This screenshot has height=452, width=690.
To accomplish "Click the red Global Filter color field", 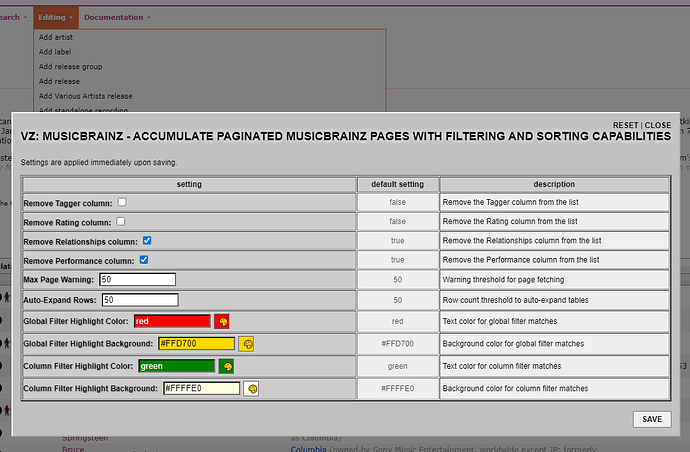I will (x=171, y=321).
